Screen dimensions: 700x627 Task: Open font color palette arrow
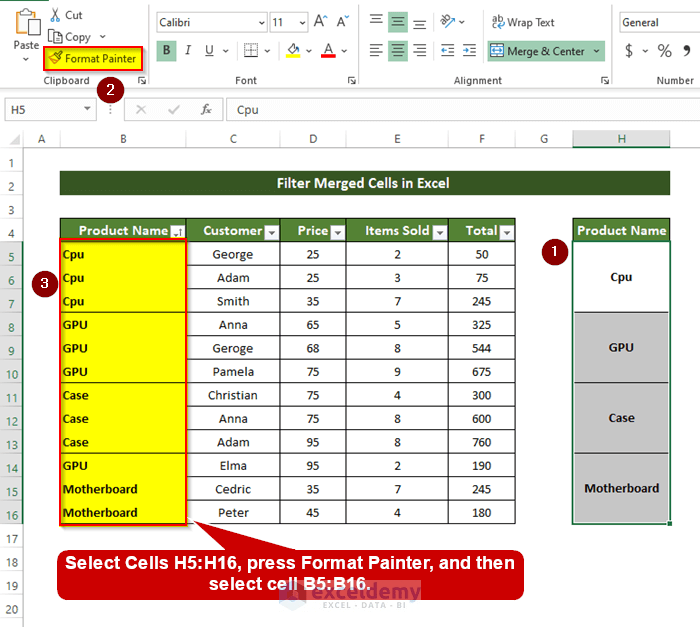344,51
